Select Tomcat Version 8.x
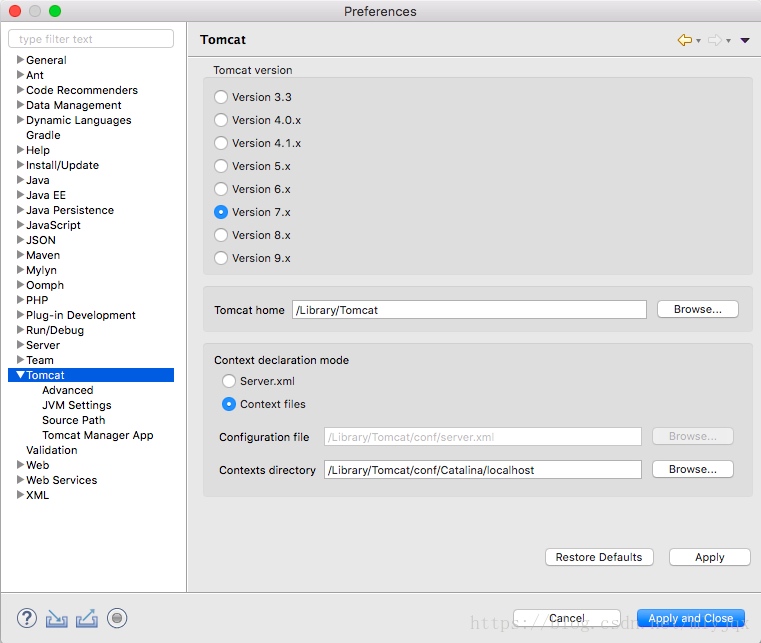The width and height of the screenshot is (761, 643). click(221, 235)
